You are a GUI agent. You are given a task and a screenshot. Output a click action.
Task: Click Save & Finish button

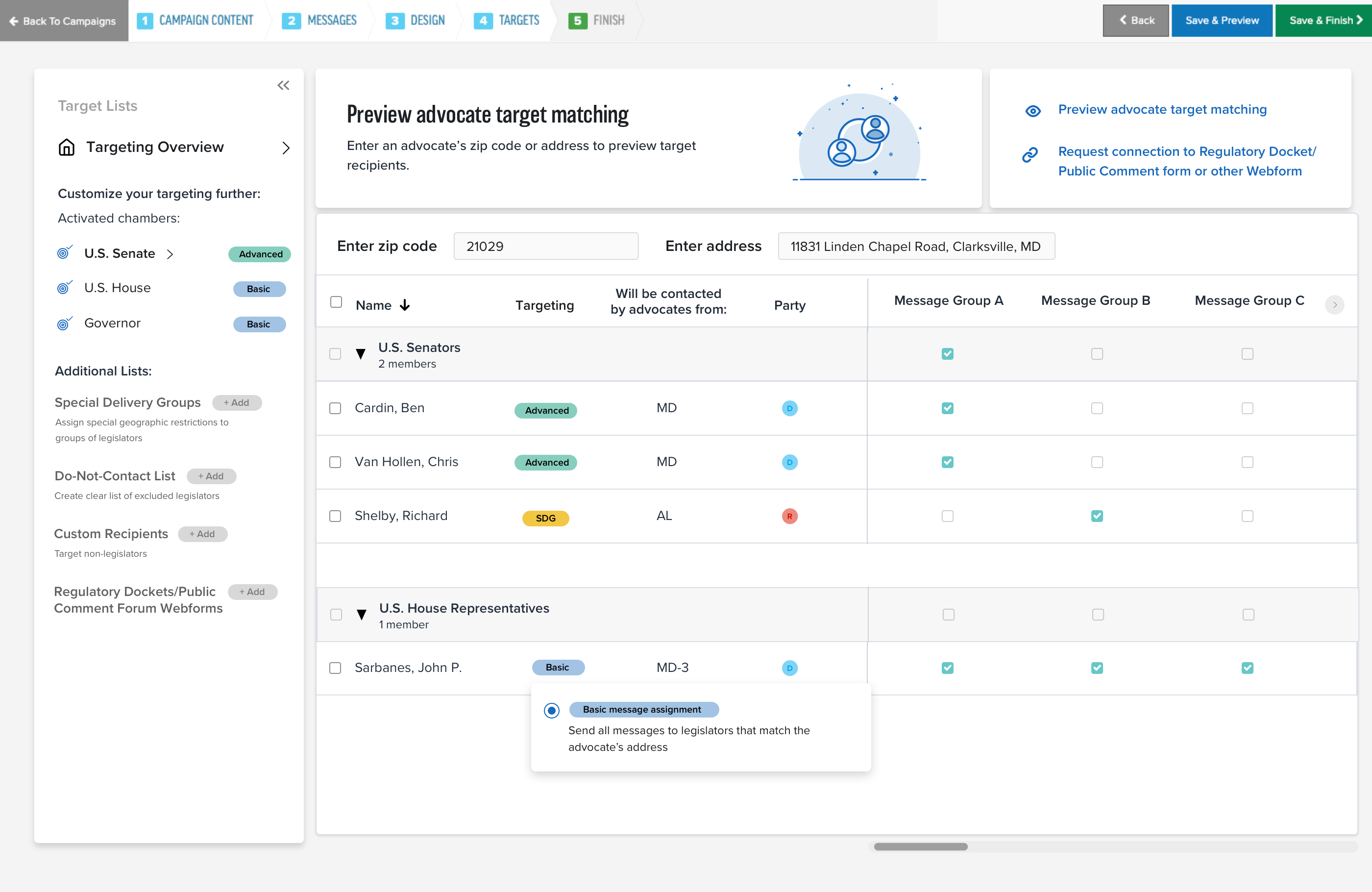pos(1324,21)
